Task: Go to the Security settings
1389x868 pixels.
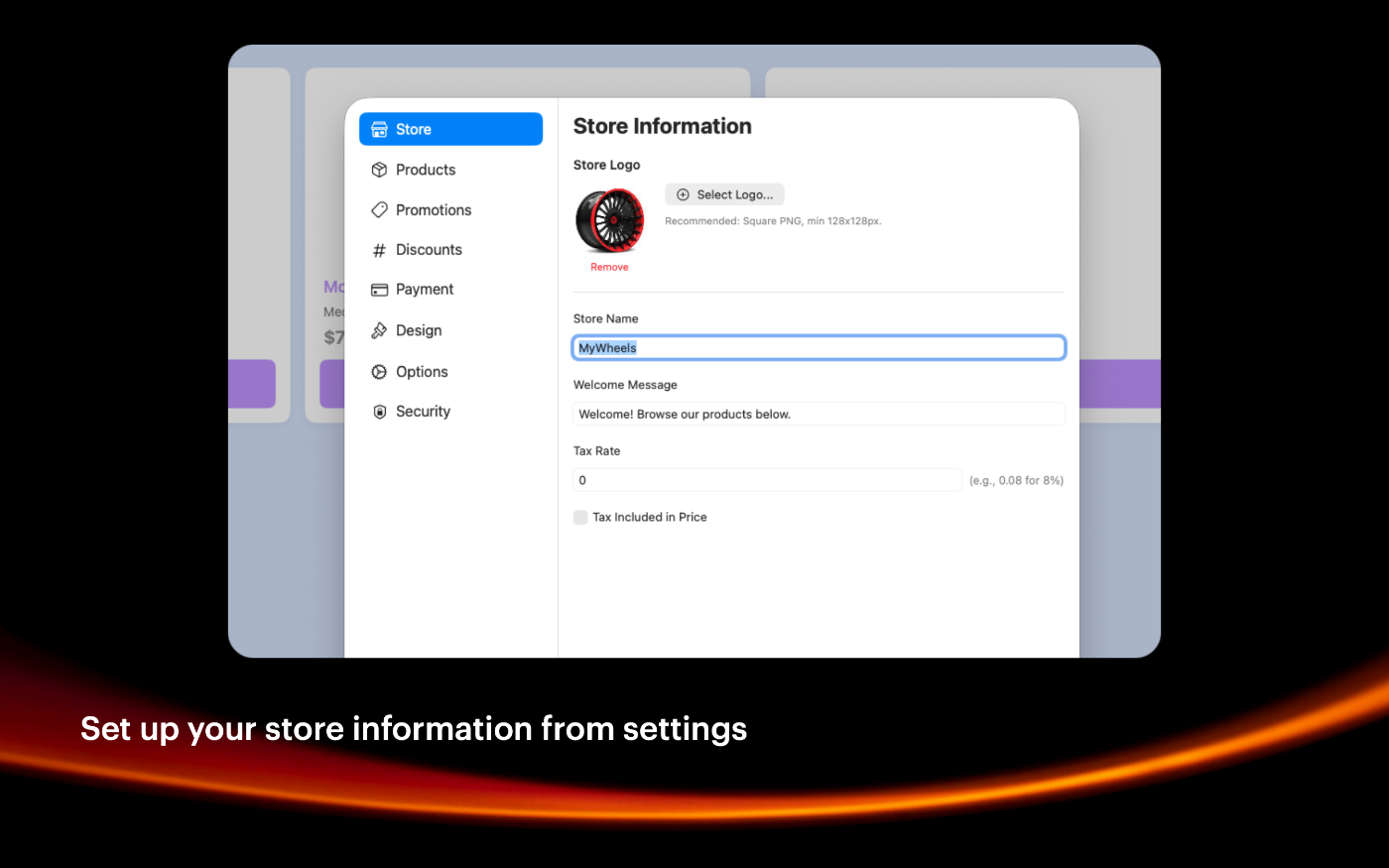Action: (x=423, y=412)
